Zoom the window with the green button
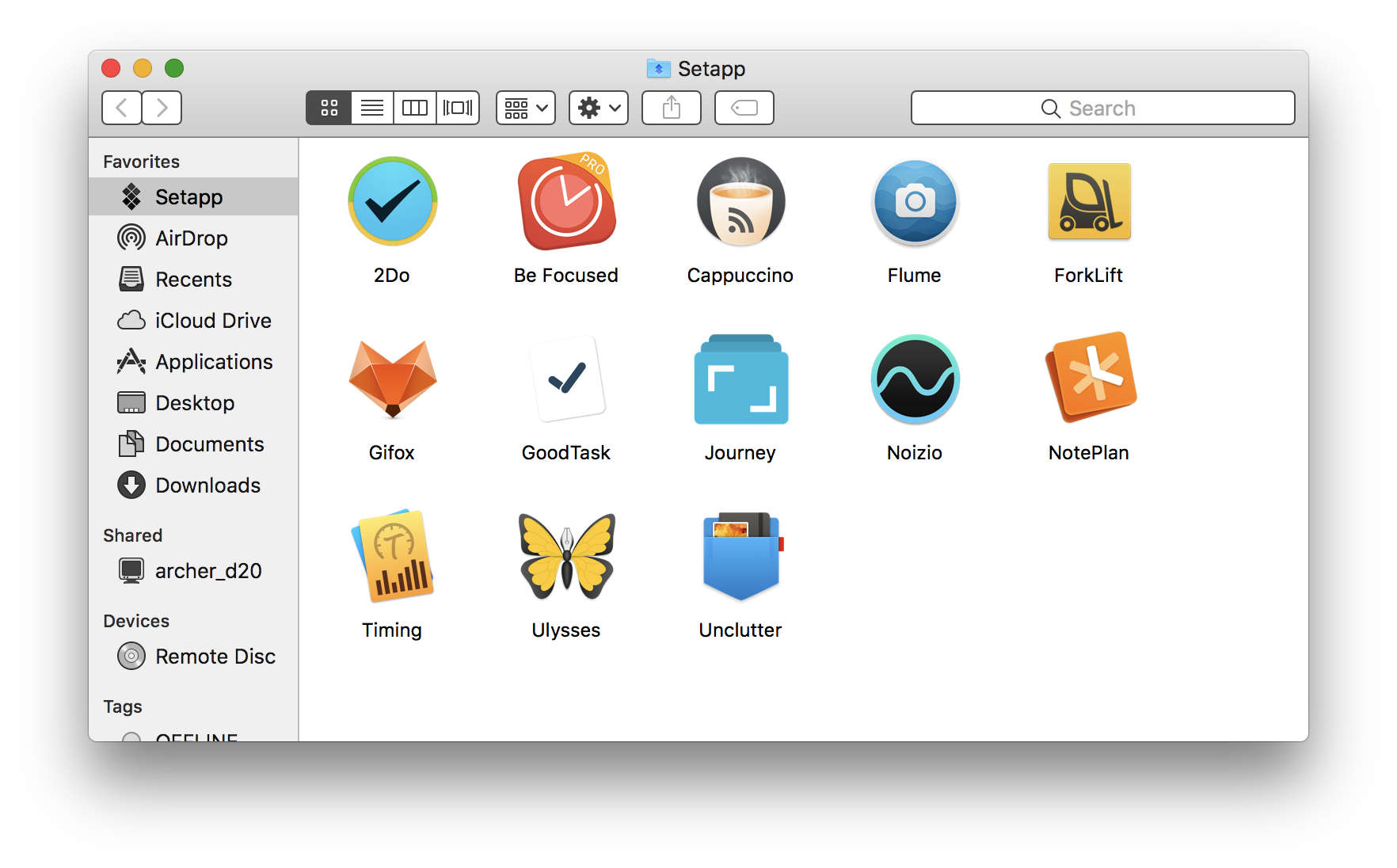Viewport: 1397px width, 868px height. (174, 68)
